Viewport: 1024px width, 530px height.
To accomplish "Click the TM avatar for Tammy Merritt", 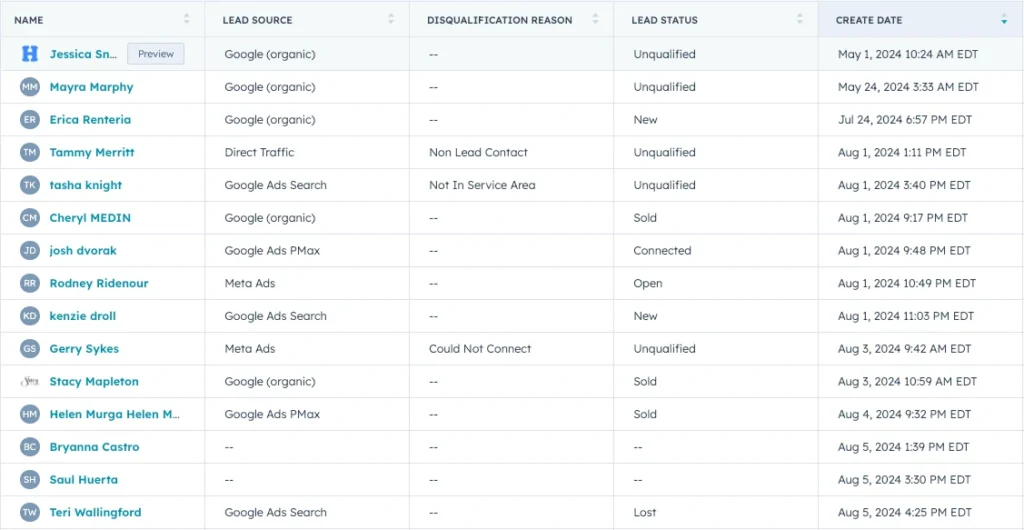I will (x=29, y=153).
